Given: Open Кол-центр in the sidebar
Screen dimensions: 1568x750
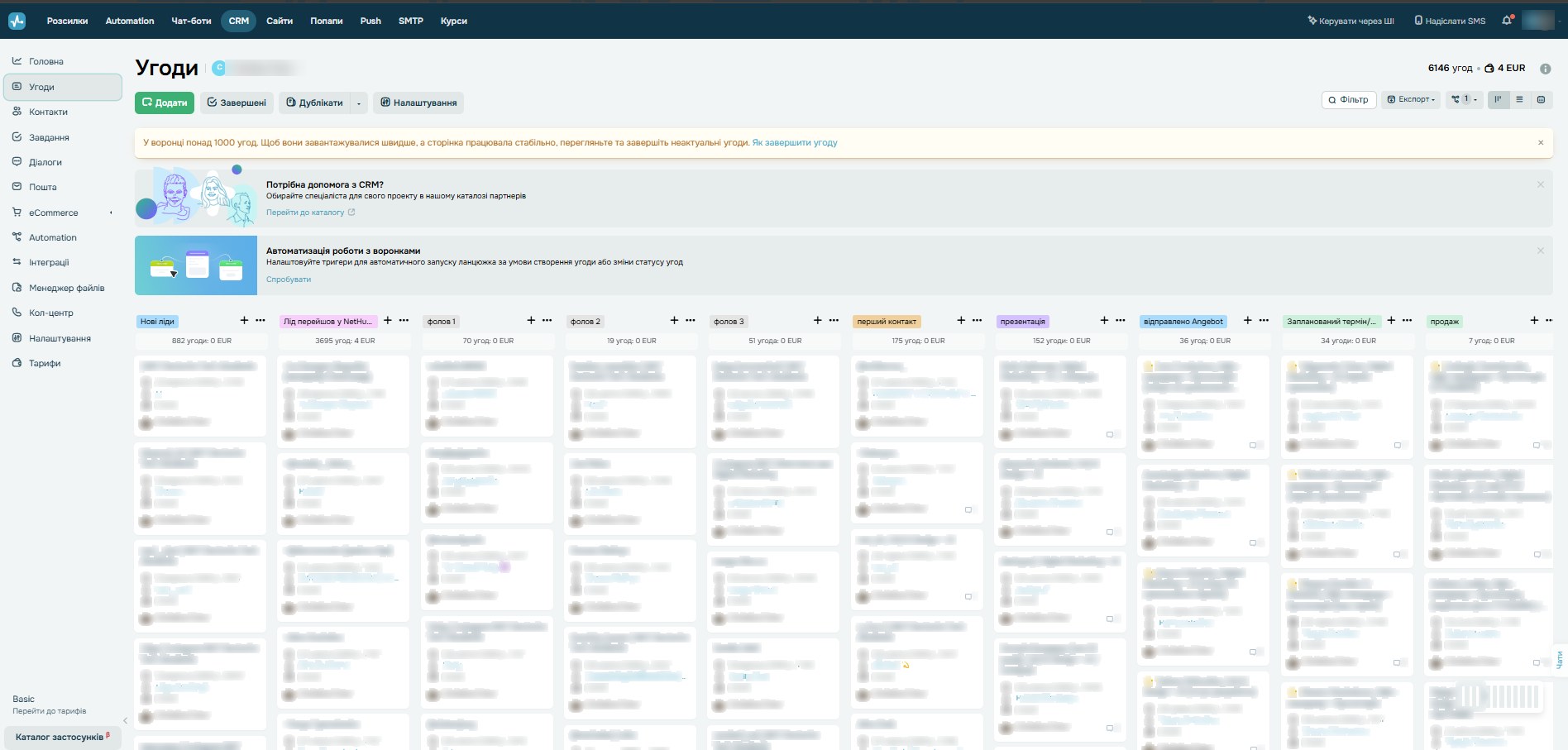Looking at the screenshot, I should pos(51,313).
